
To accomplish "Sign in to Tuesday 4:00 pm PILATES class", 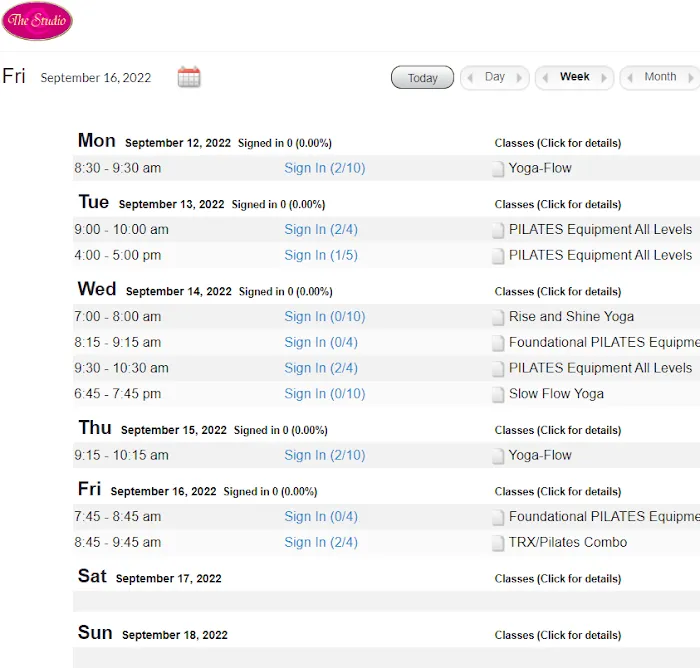I will [x=320, y=255].
